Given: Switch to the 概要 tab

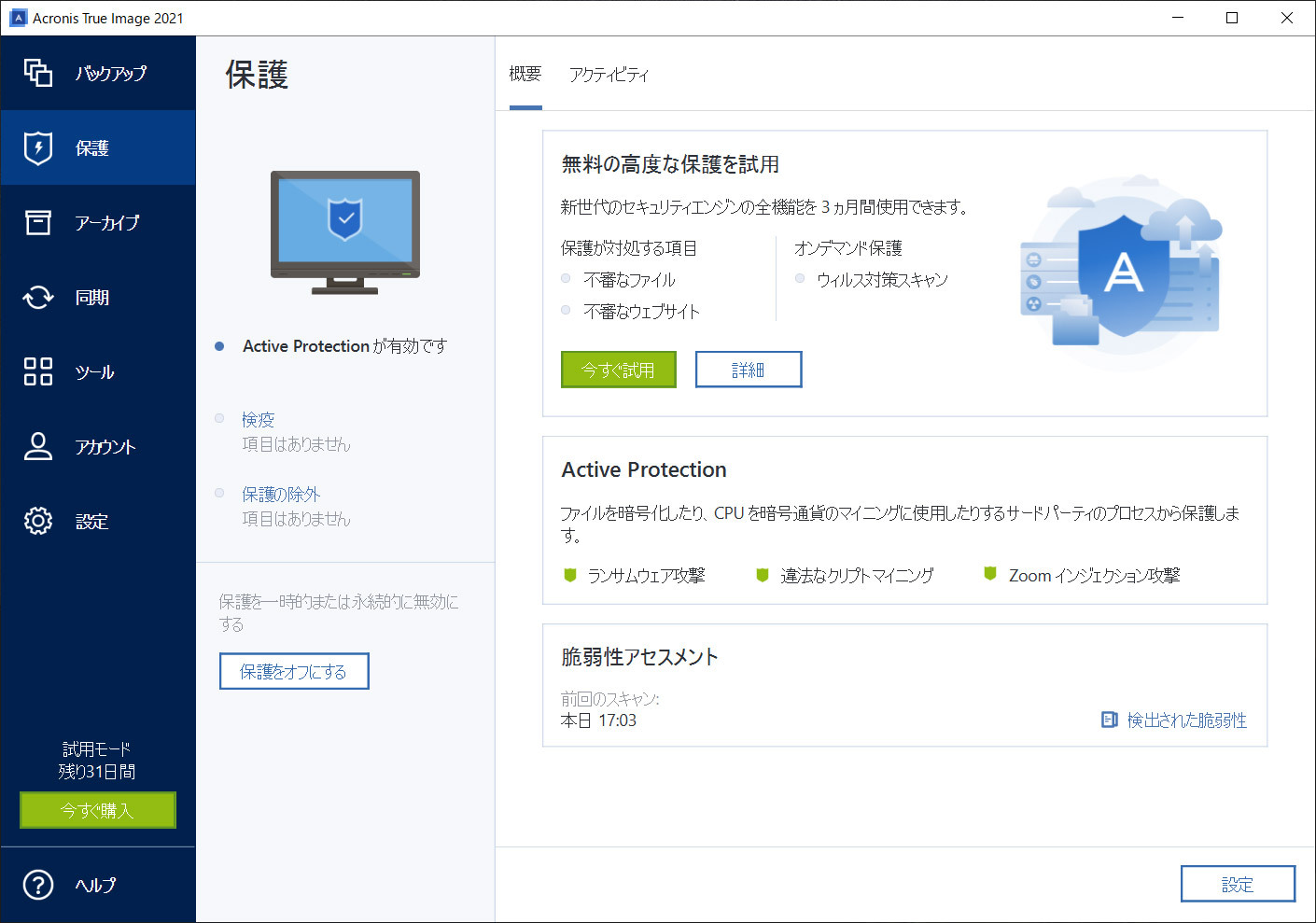Looking at the screenshot, I should [x=525, y=75].
